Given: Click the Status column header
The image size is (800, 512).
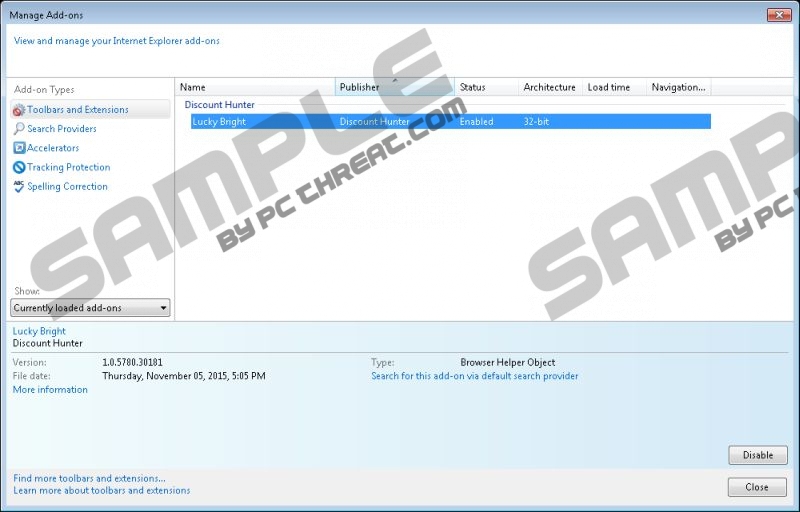Looking at the screenshot, I should click(x=486, y=87).
